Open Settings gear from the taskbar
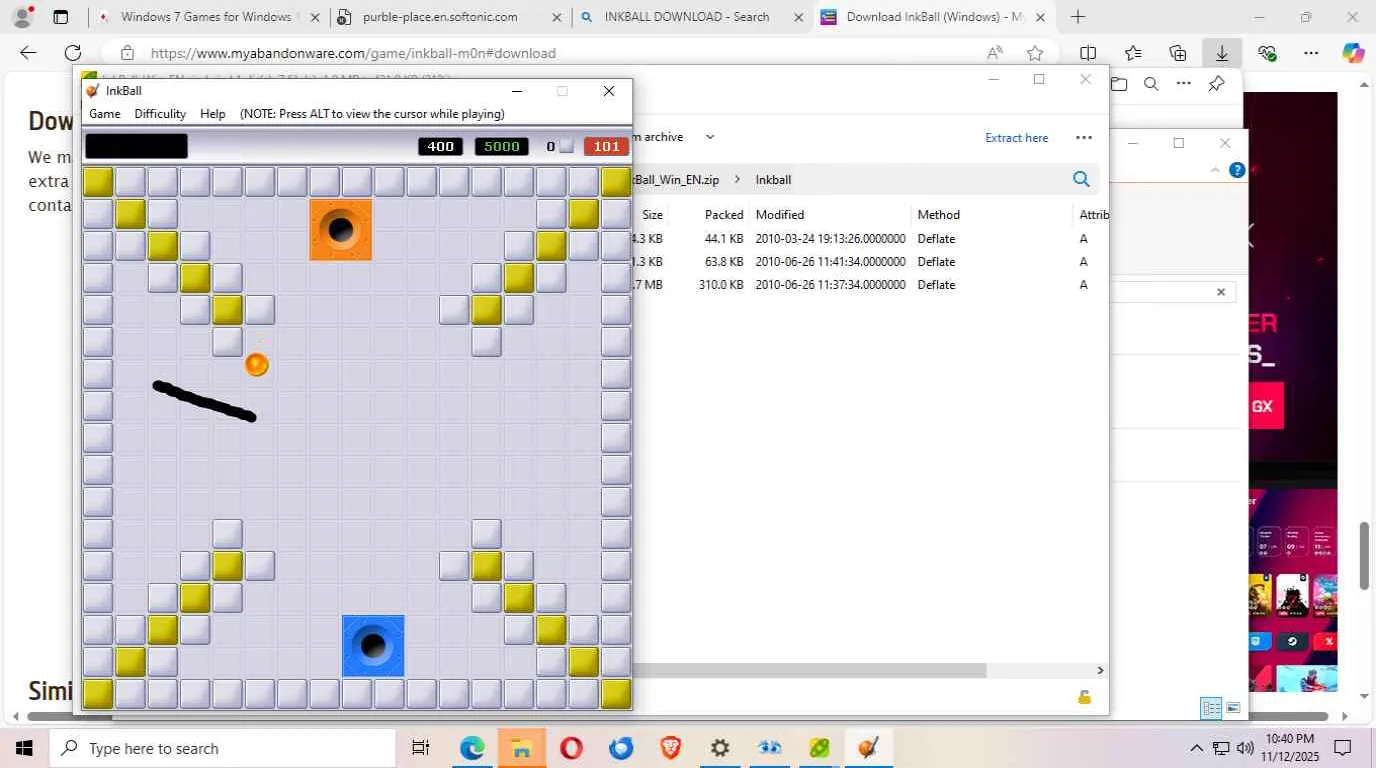The height and width of the screenshot is (768, 1376). [x=720, y=748]
